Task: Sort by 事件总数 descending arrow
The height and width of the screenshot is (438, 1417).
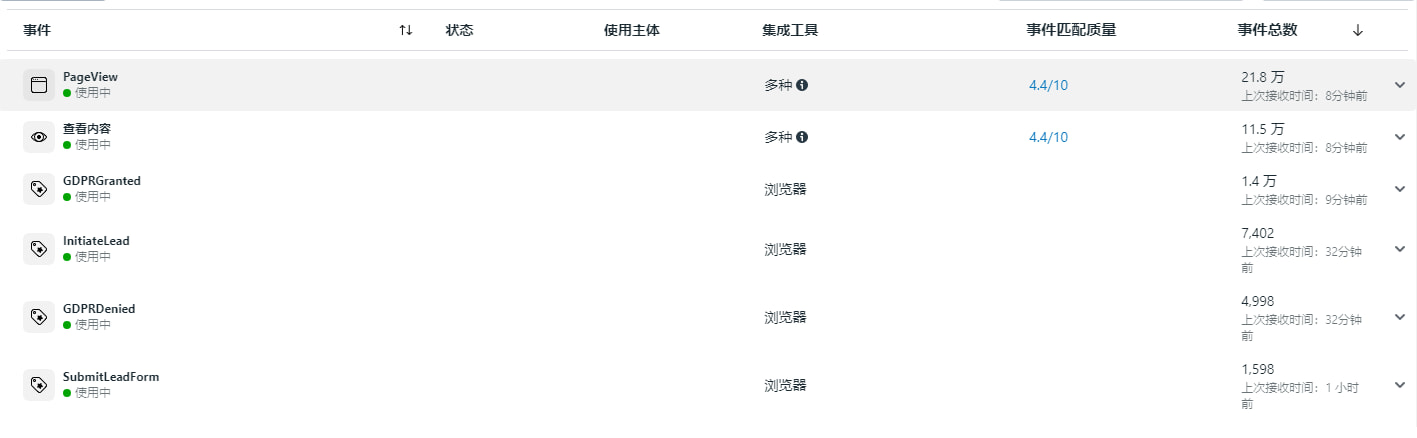Action: [1357, 30]
